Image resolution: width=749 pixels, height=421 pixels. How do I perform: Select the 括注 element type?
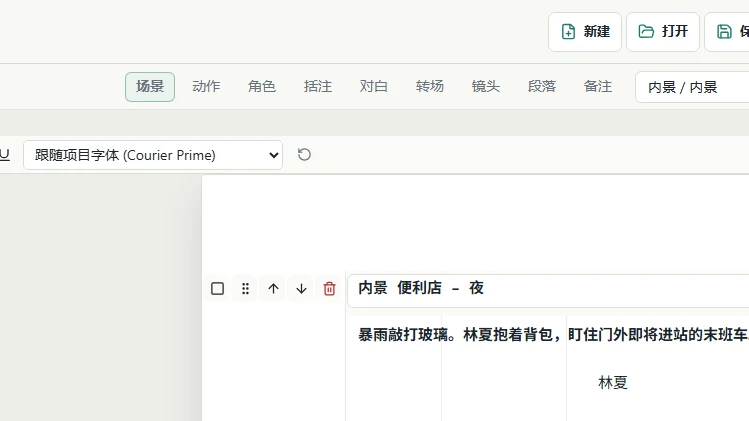(318, 86)
